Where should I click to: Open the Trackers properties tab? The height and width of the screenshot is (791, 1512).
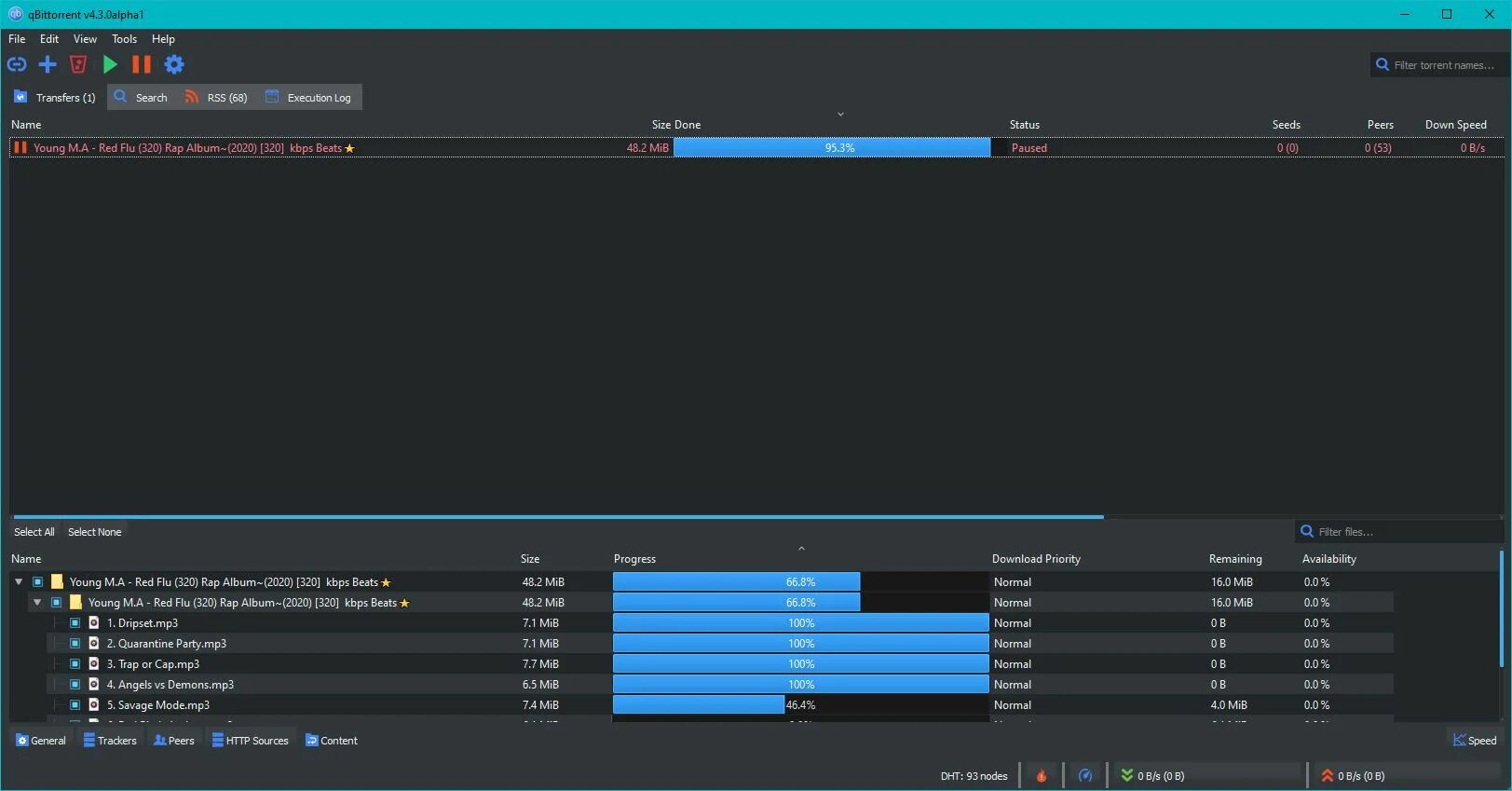(x=110, y=741)
